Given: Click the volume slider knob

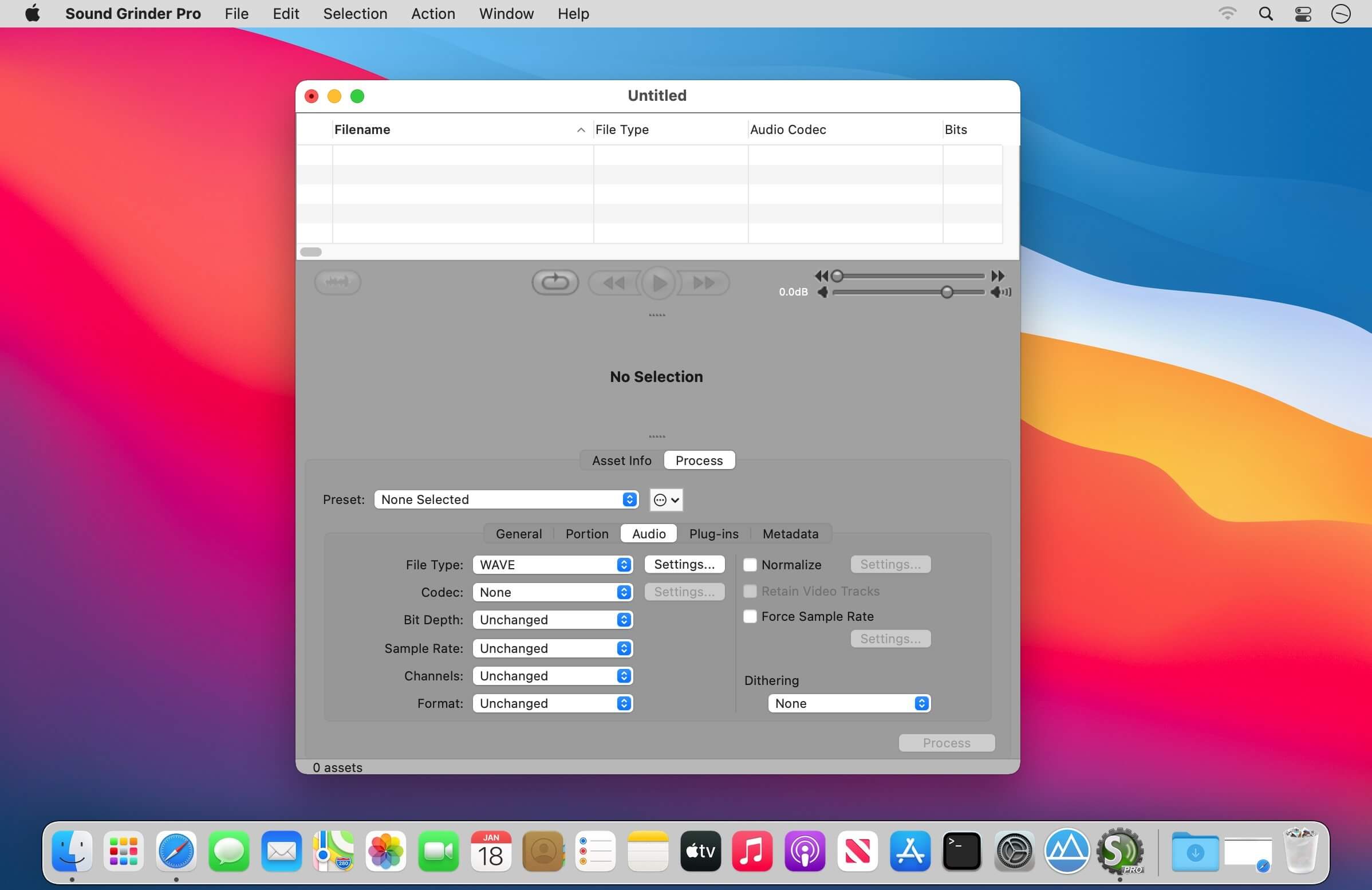Looking at the screenshot, I should (947, 292).
